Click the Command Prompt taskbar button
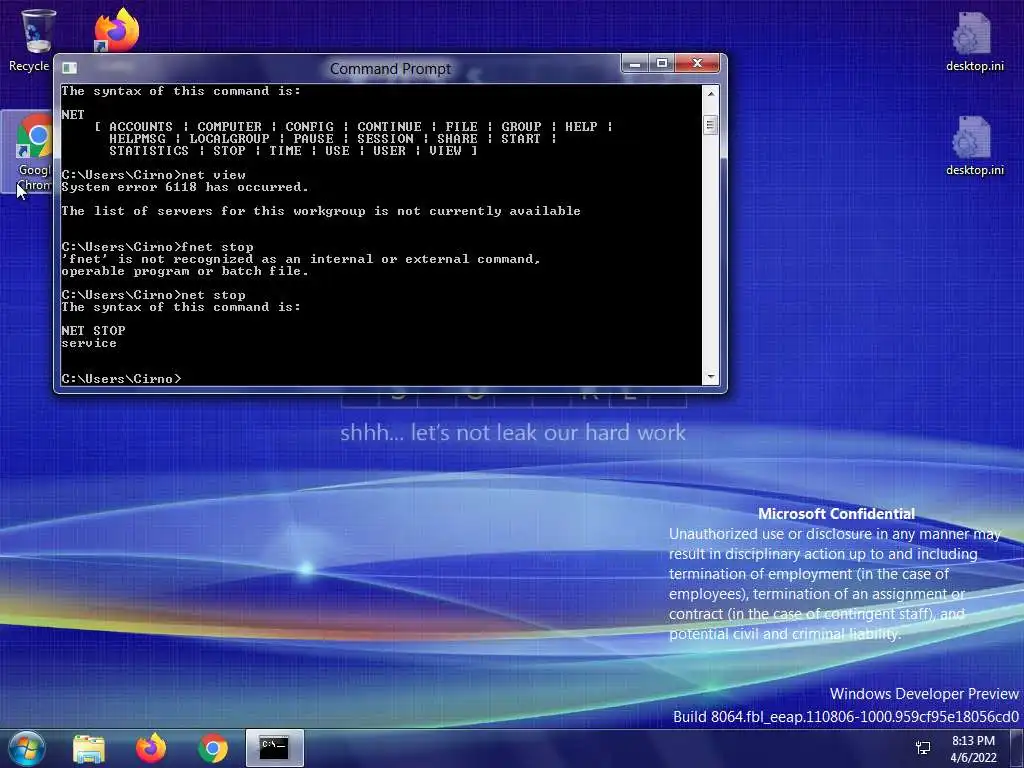This screenshot has height=768, width=1024. (274, 748)
